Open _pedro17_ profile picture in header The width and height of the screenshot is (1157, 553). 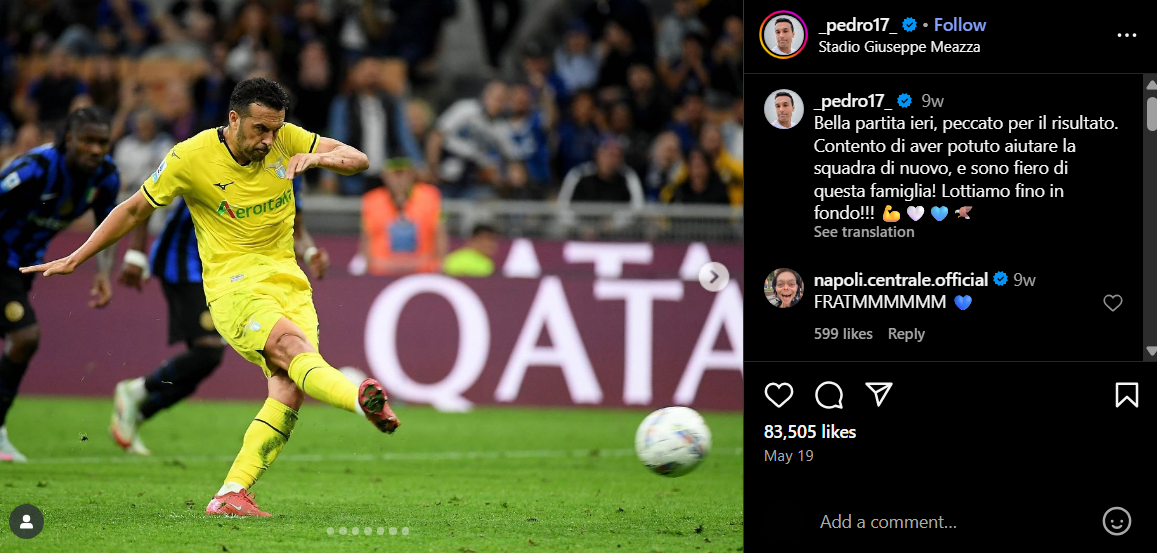click(784, 35)
